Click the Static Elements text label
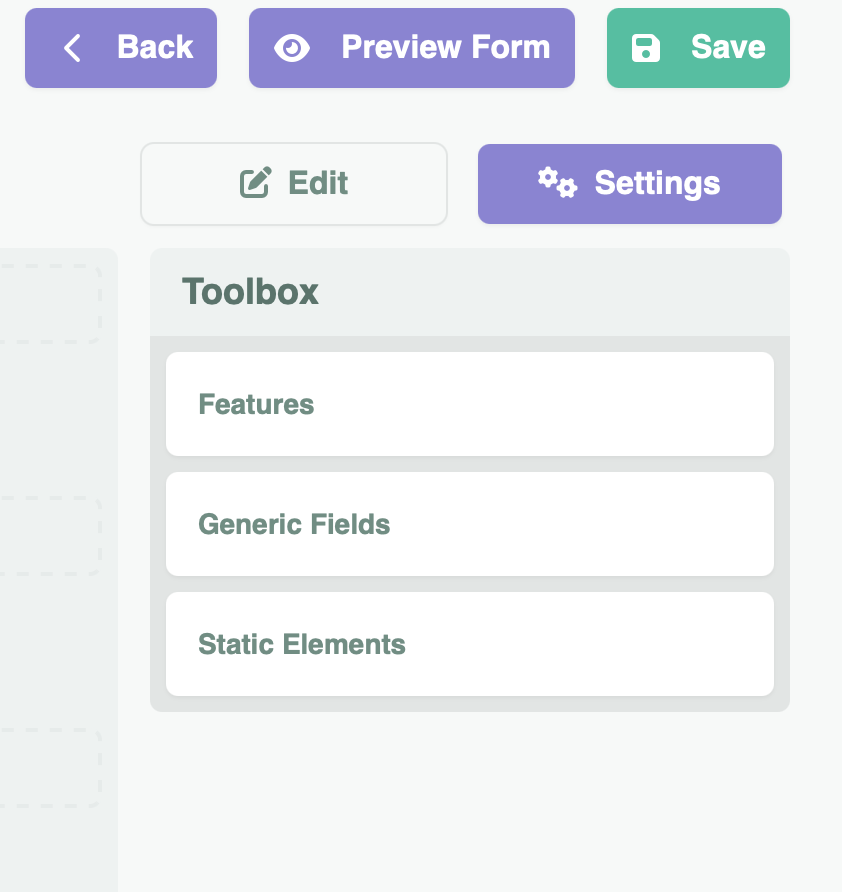 pyautogui.click(x=302, y=644)
